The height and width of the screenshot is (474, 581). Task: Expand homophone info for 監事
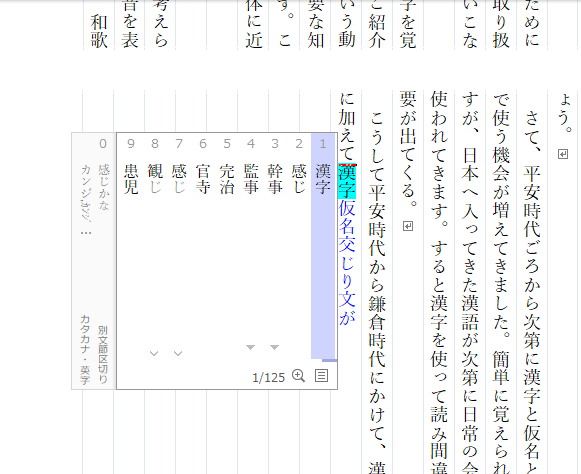click(x=251, y=347)
